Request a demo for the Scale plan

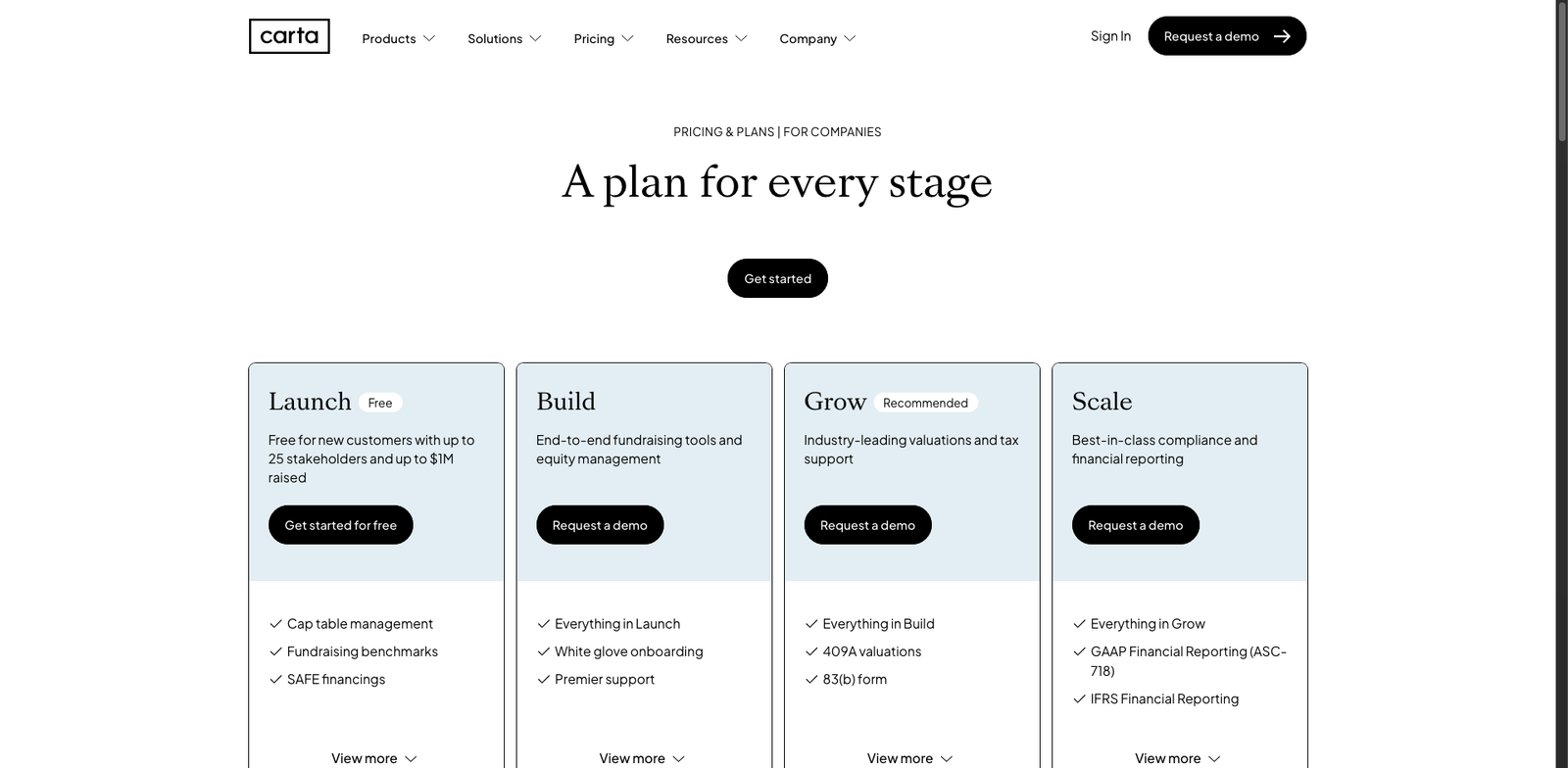click(x=1135, y=525)
